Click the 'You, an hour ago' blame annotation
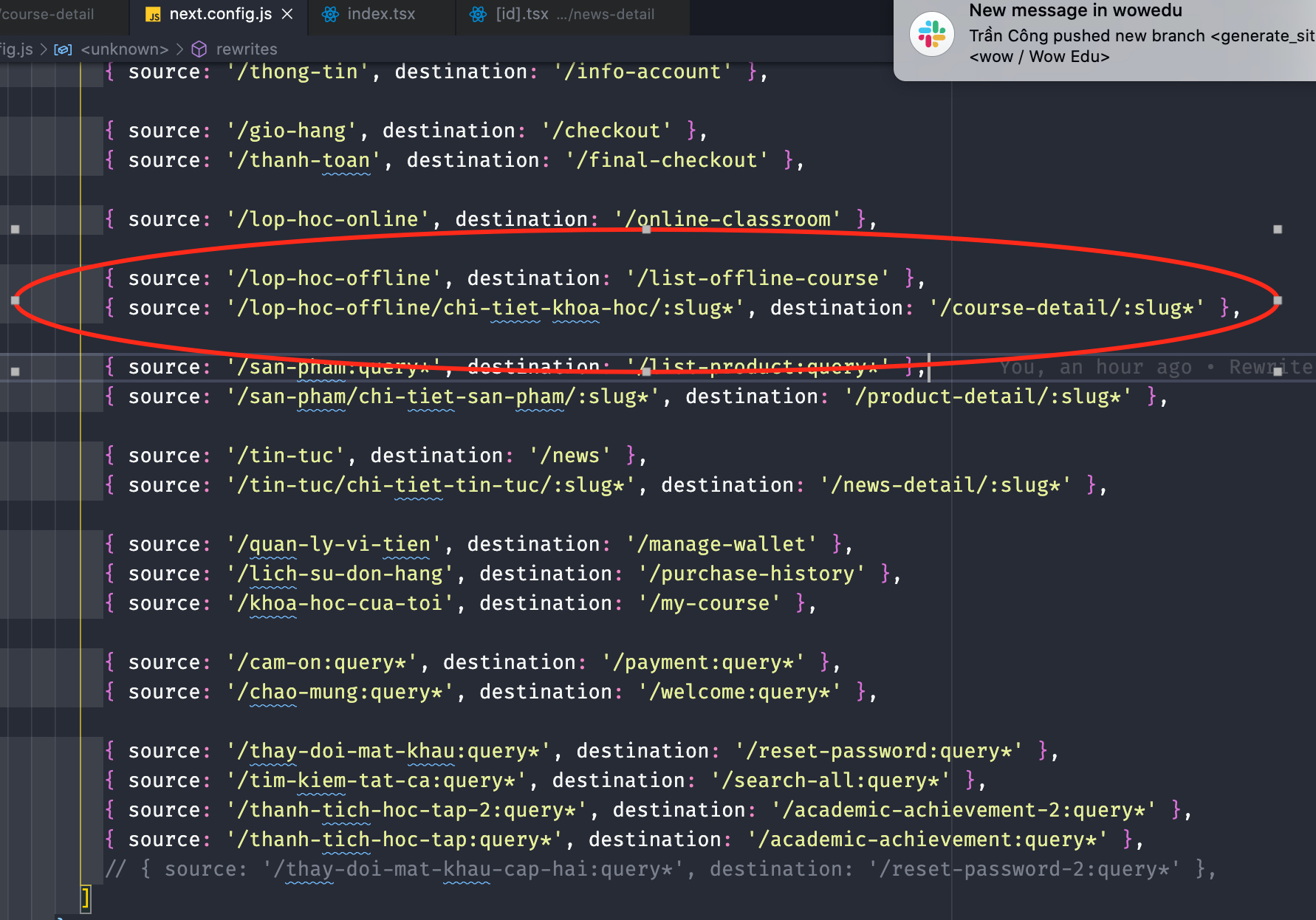This screenshot has height=920, width=1316. pyautogui.click(x=1095, y=367)
